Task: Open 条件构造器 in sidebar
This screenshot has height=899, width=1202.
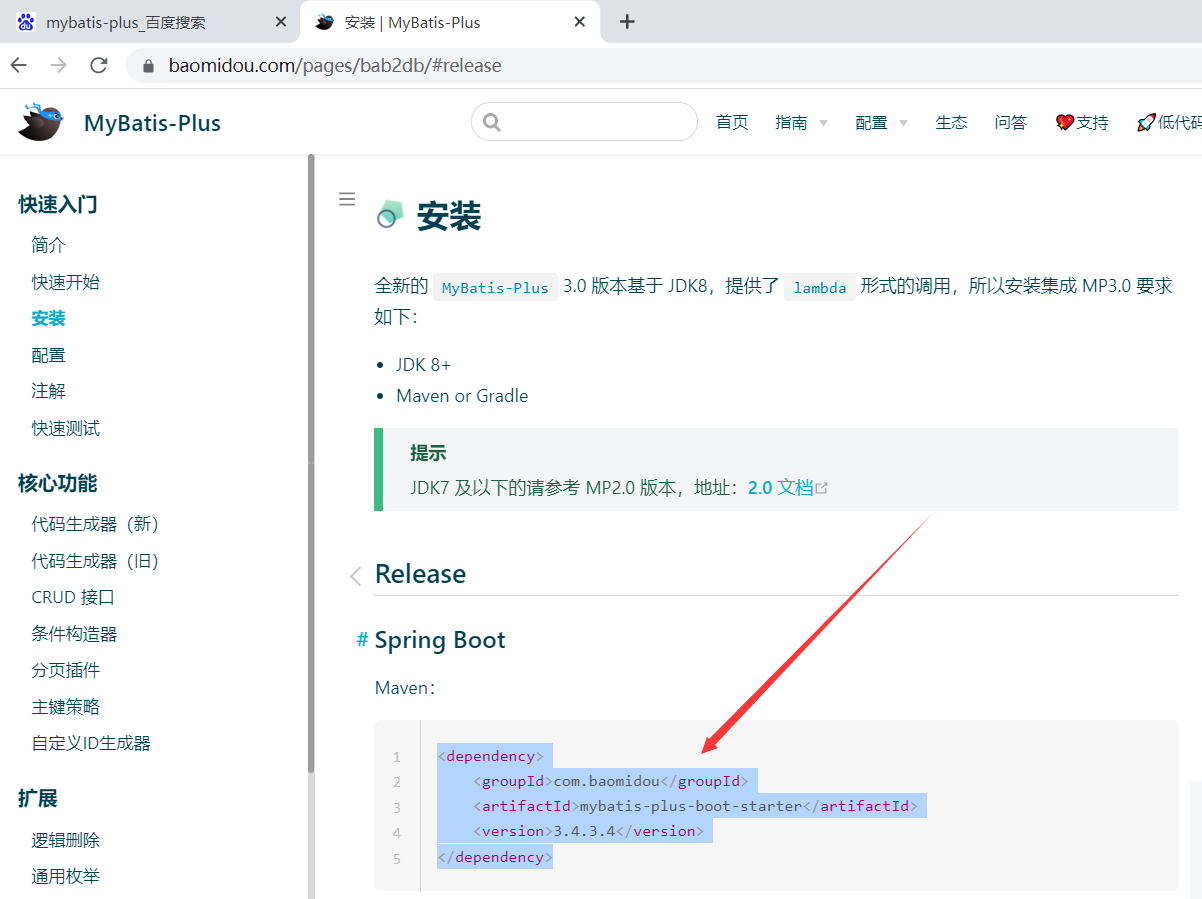Action: pos(74,634)
